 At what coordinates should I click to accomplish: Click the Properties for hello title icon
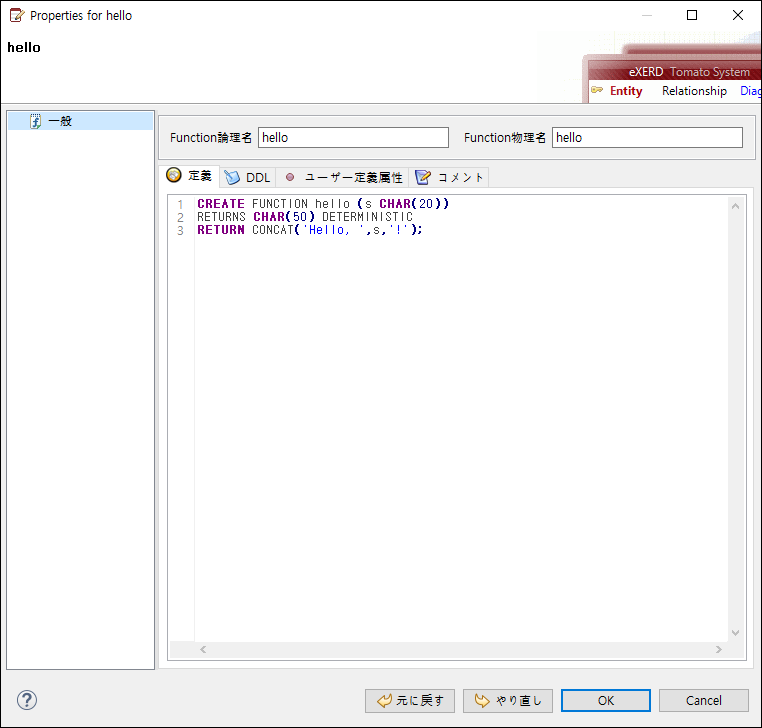(x=17, y=16)
